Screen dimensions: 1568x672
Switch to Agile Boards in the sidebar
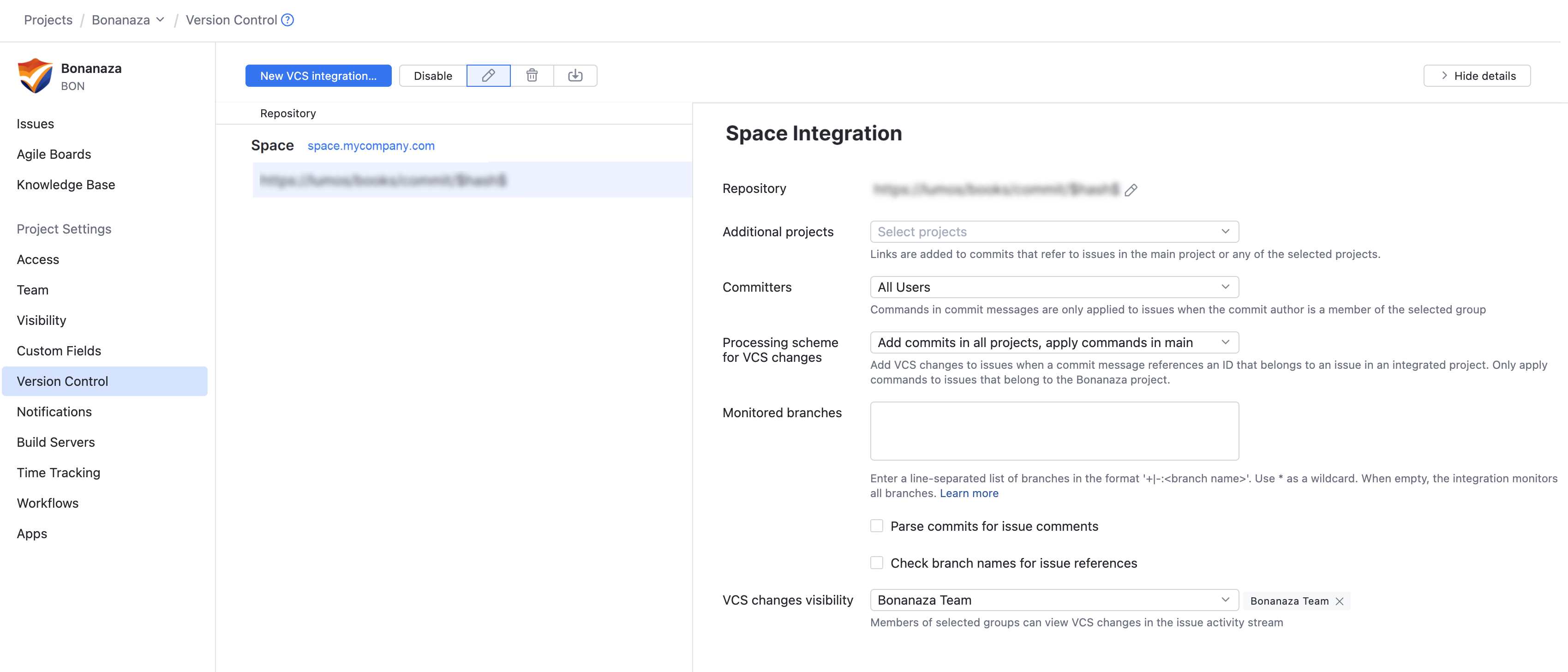pyautogui.click(x=54, y=154)
